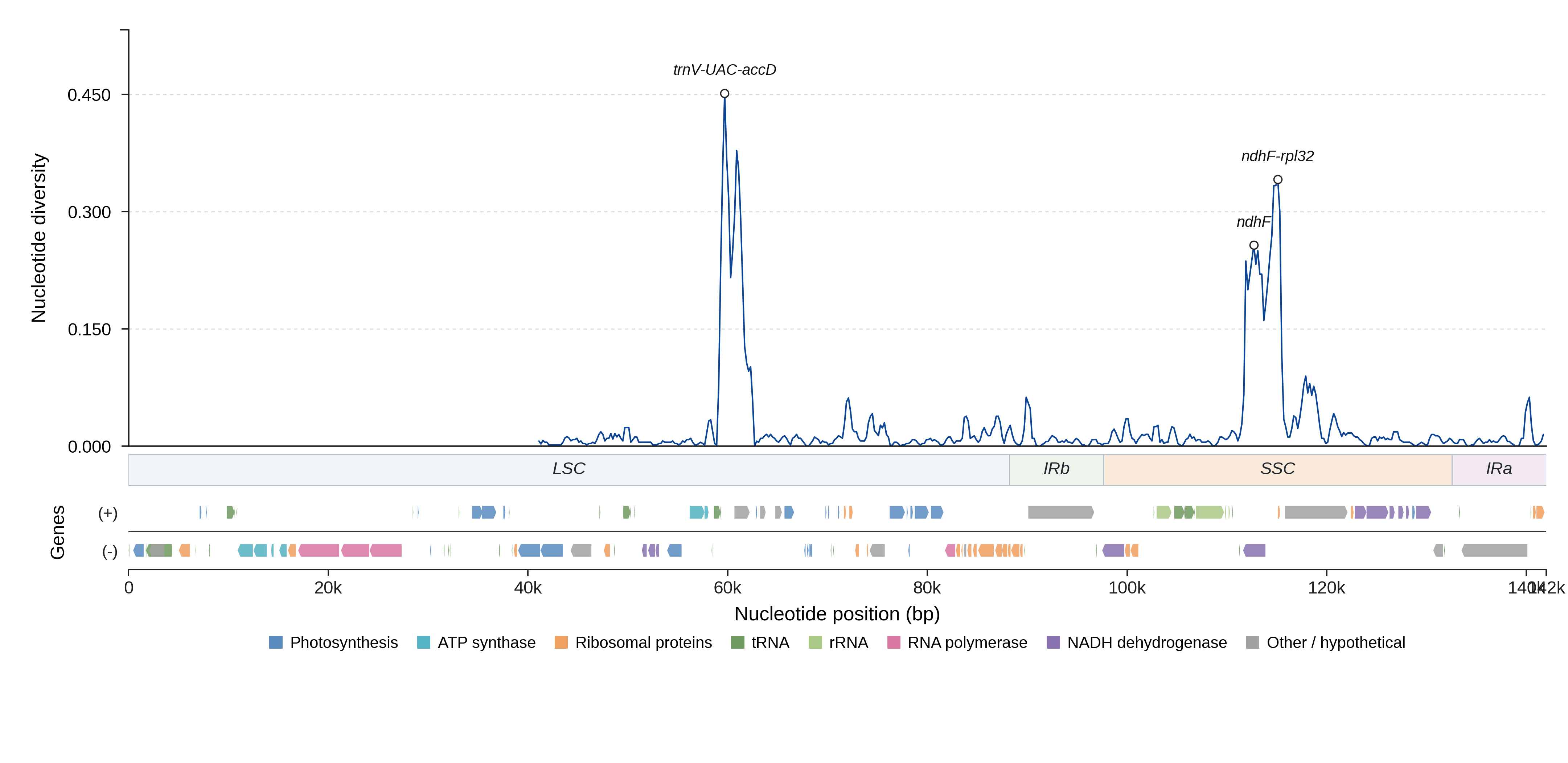Click the IRa region bar

1499,469
